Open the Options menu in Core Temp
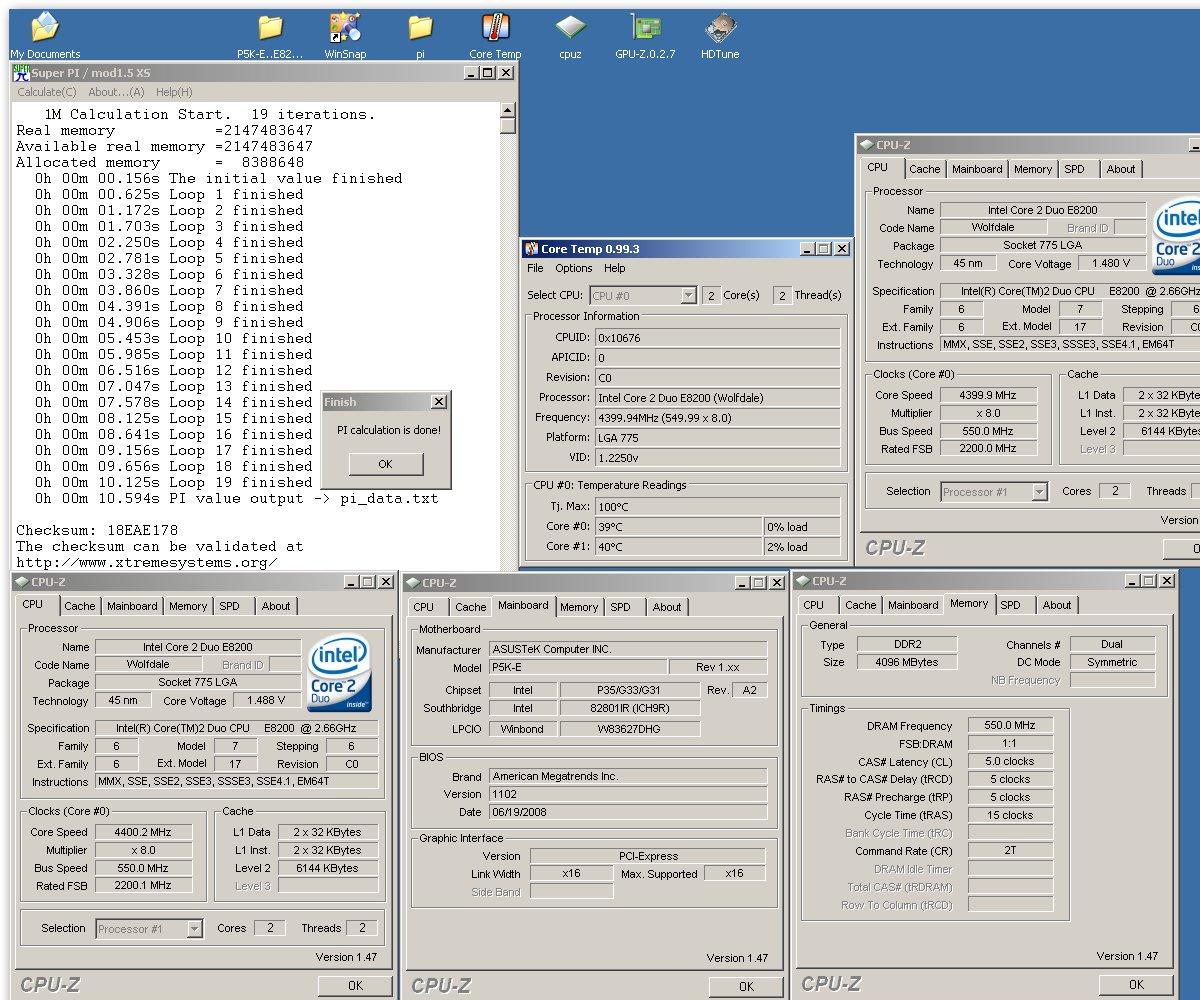This screenshot has width=1200, height=1000. (x=574, y=268)
